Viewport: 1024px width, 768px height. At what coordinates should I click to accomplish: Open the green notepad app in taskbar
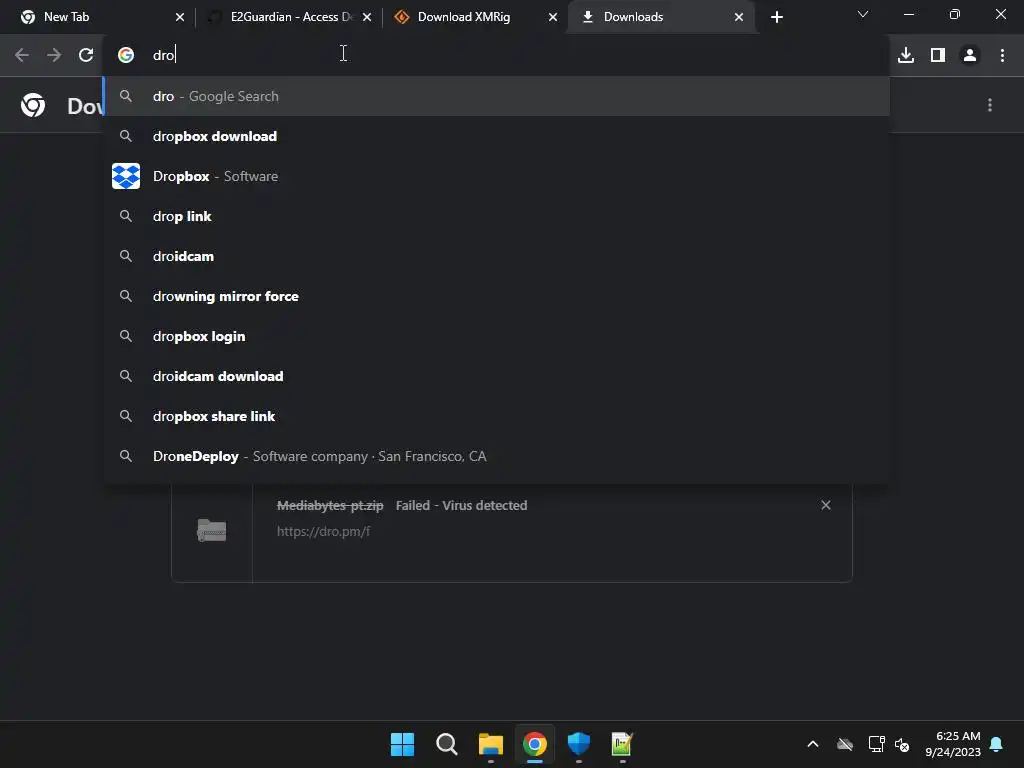(x=622, y=744)
